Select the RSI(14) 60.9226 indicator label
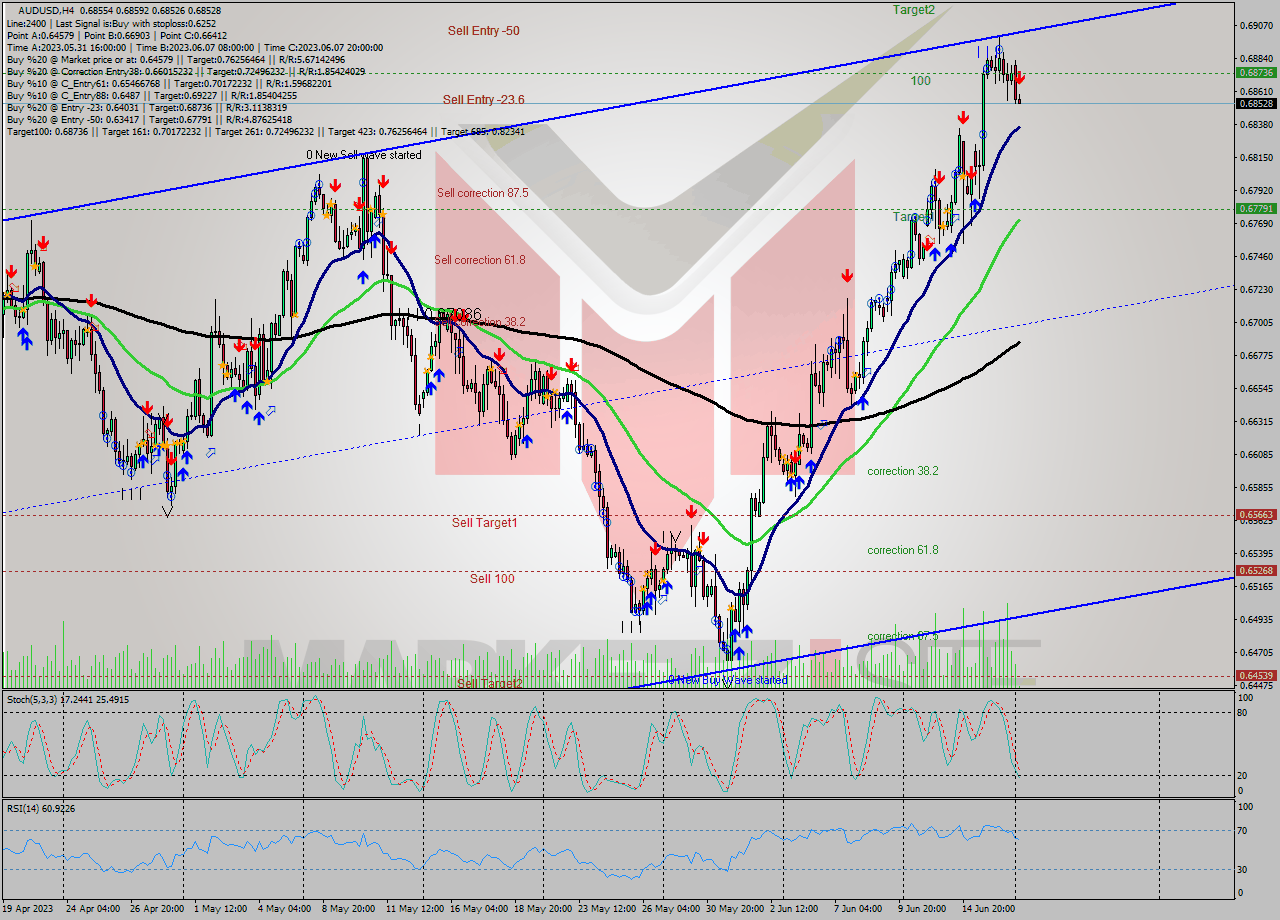Viewport: 1280px width, 920px height. pos(40,808)
